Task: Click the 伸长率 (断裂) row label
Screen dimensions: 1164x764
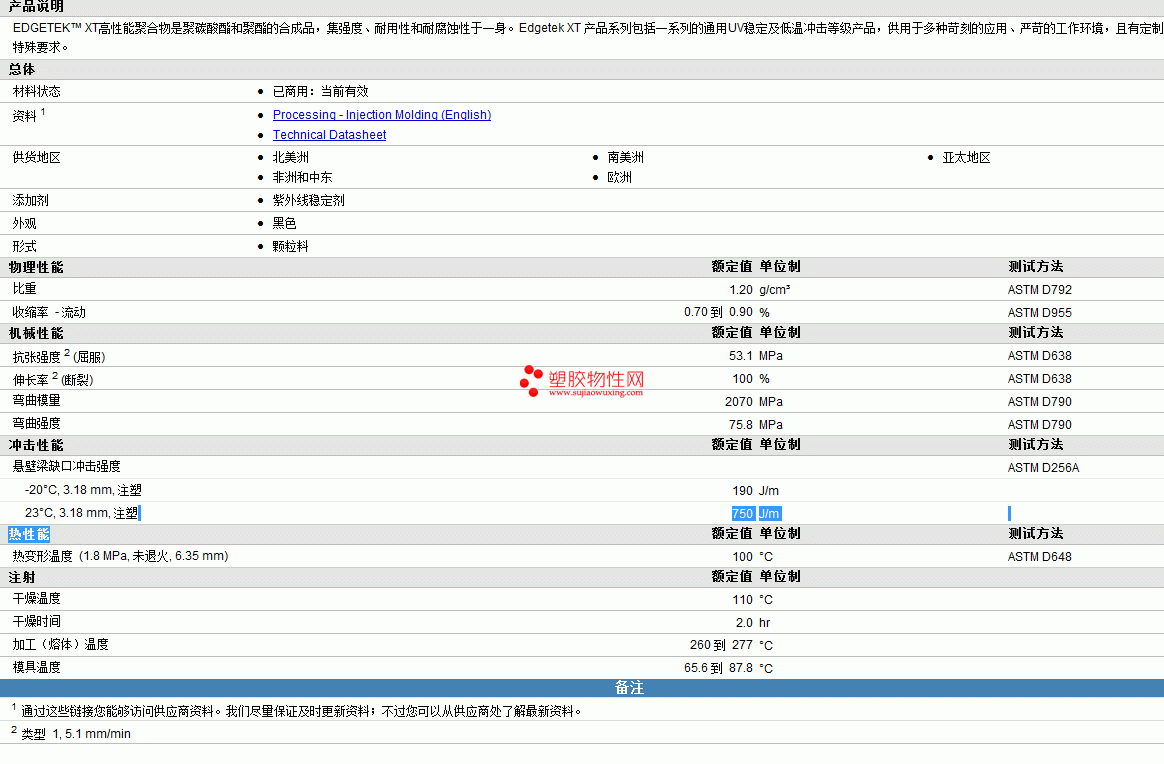Action: pos(53,379)
